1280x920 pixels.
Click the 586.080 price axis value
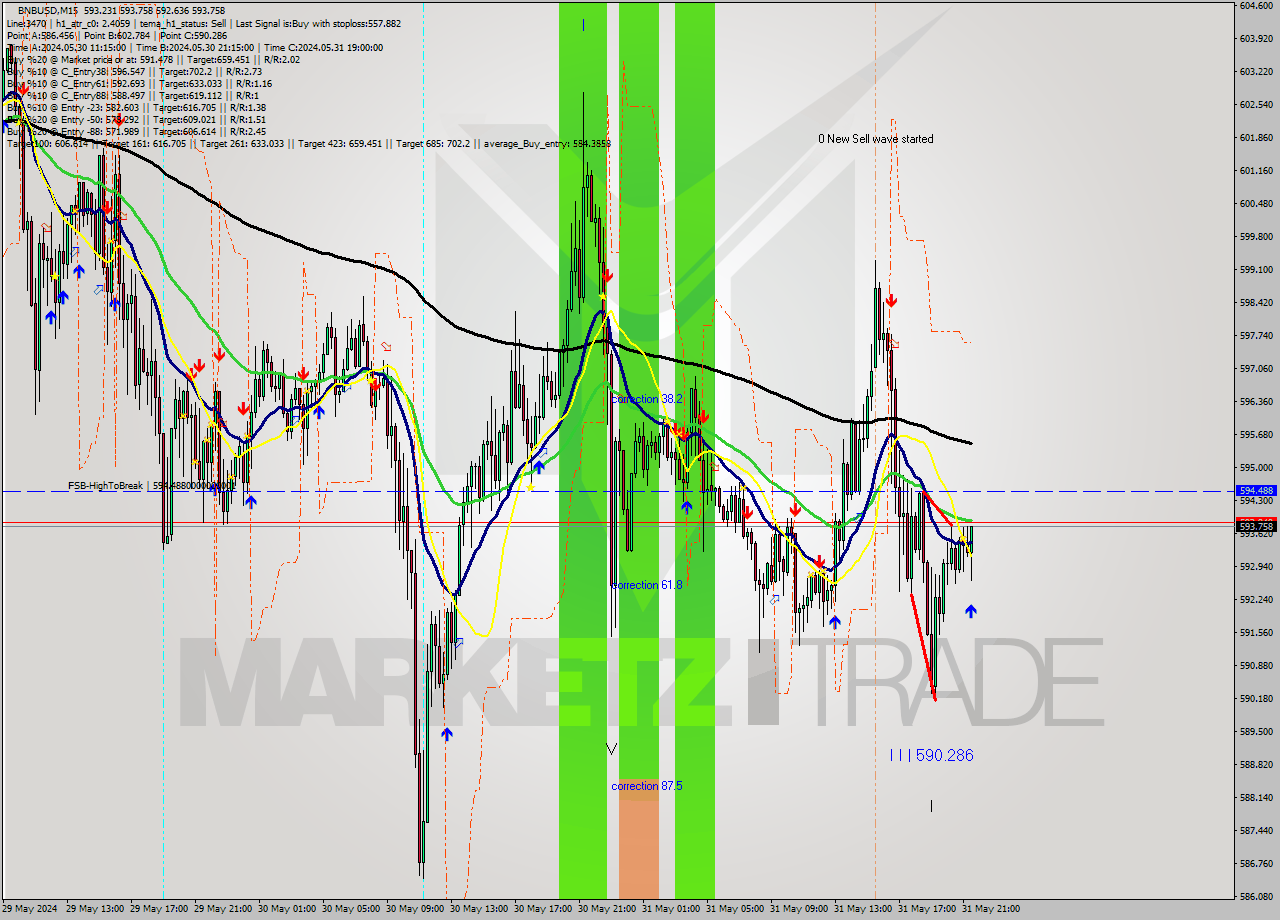(x=1255, y=897)
